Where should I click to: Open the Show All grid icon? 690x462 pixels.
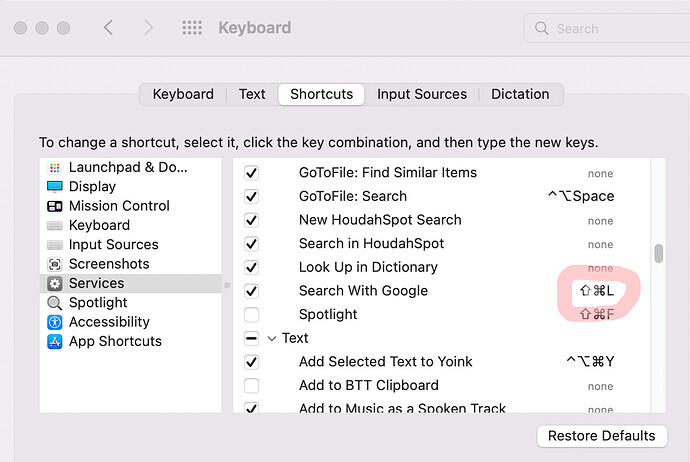192,28
